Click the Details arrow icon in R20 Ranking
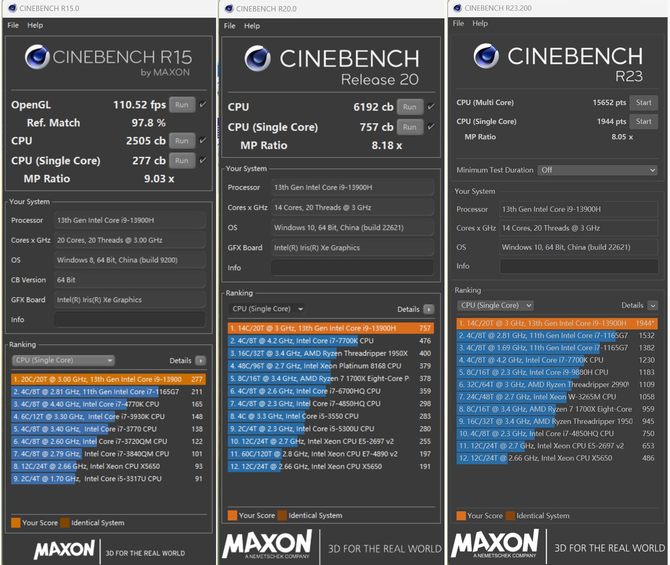Screen dimensions: 670x565 click(x=428, y=309)
